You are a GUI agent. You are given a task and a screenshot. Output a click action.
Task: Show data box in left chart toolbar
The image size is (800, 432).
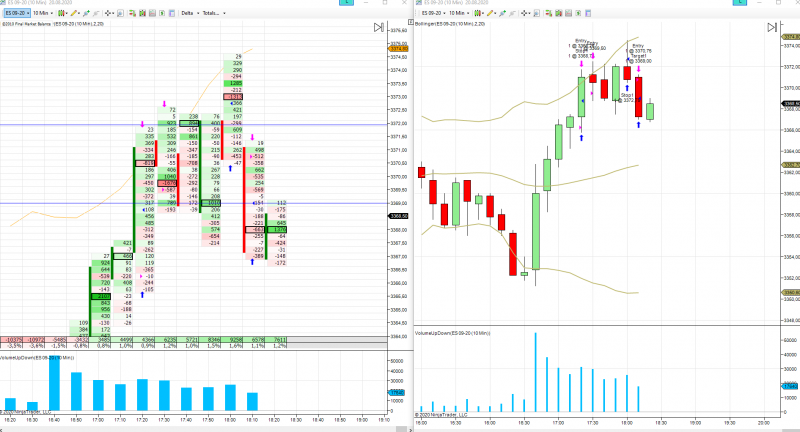[x=120, y=13]
